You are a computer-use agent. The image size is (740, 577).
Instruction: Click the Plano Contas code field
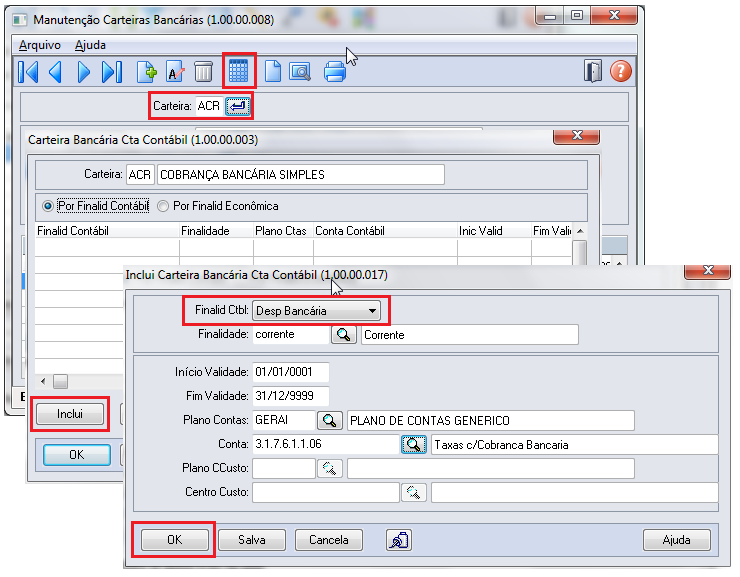284,420
